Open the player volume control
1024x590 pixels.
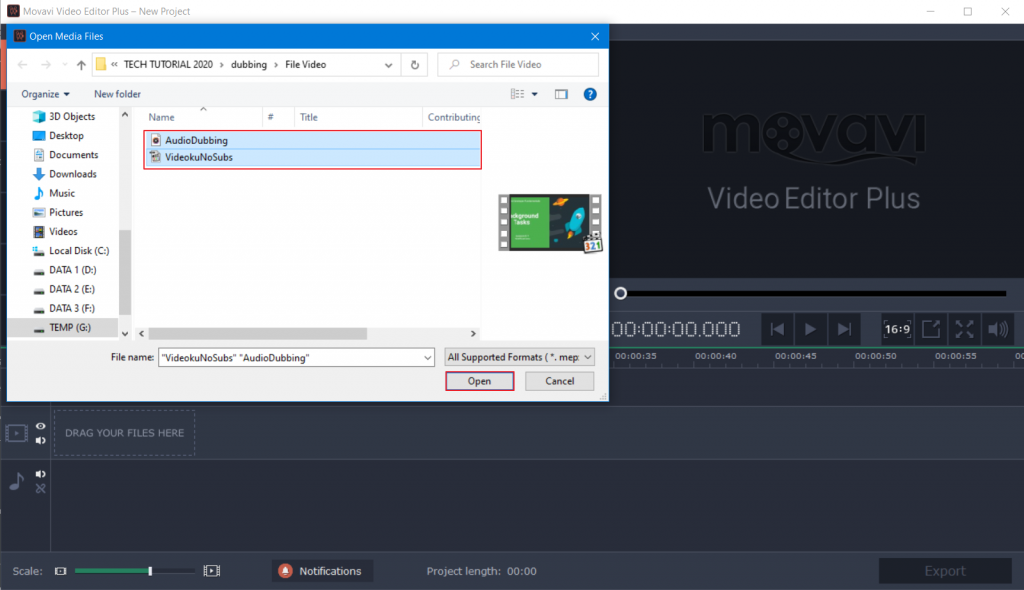coord(998,329)
